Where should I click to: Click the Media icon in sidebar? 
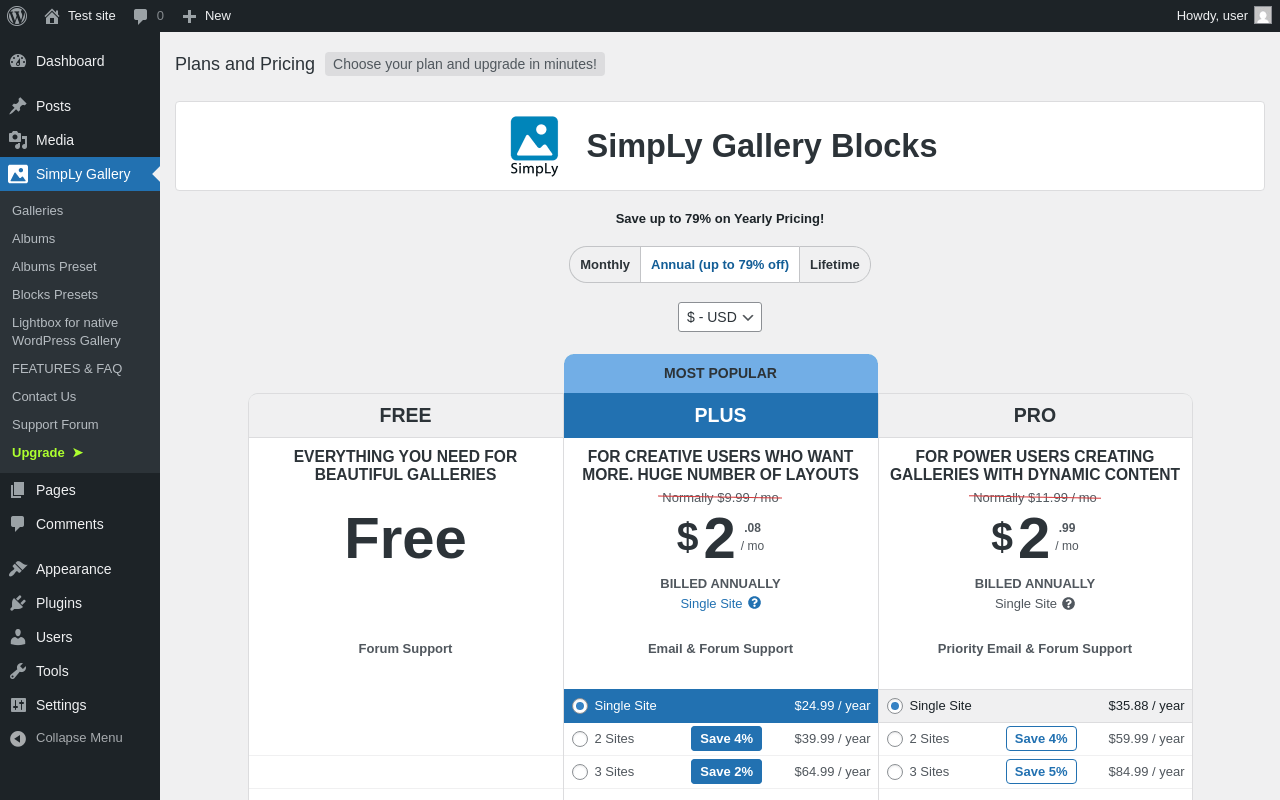point(18,140)
